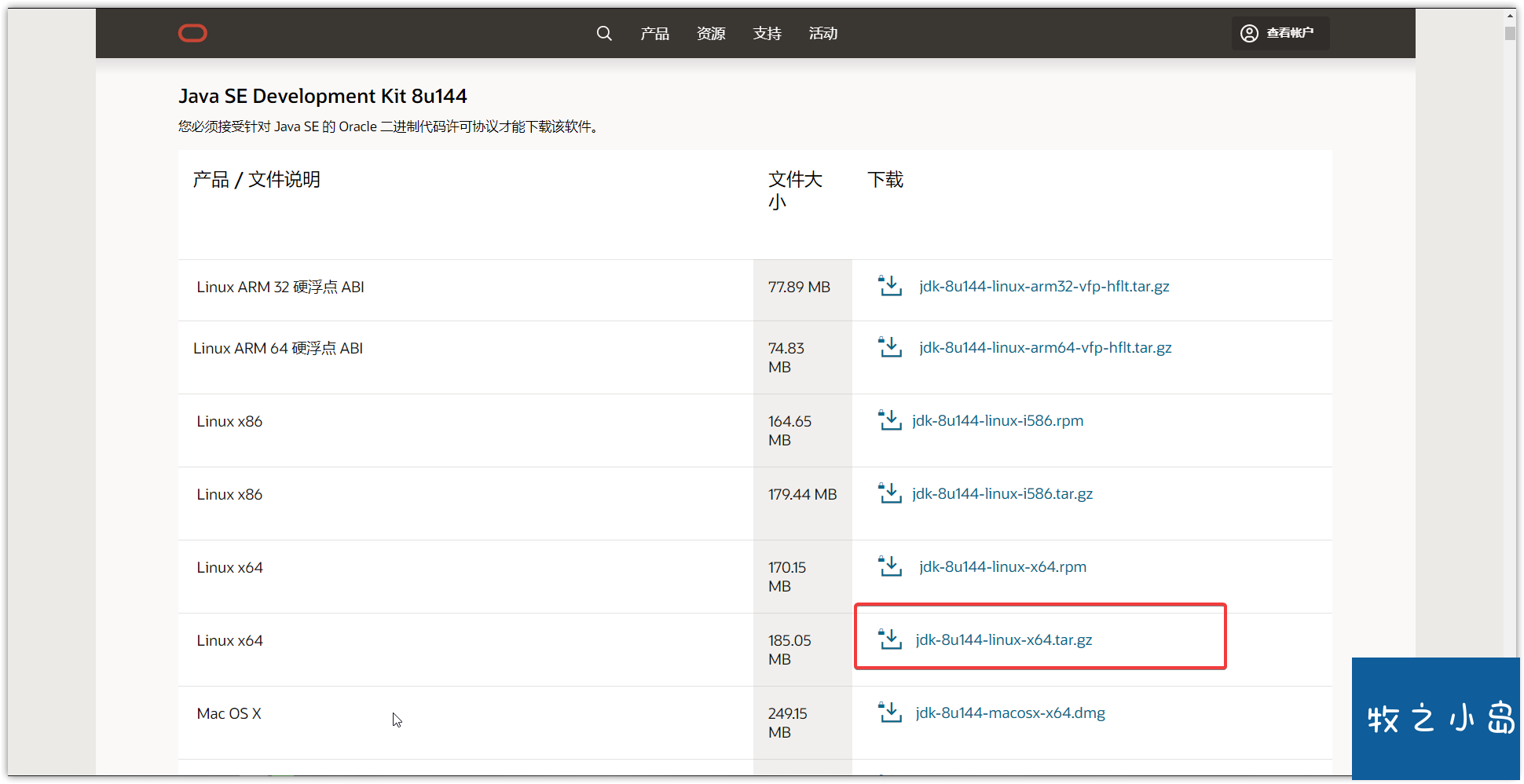Open the 支持 menu
Viewport: 1524px width, 784px height.
767,33
